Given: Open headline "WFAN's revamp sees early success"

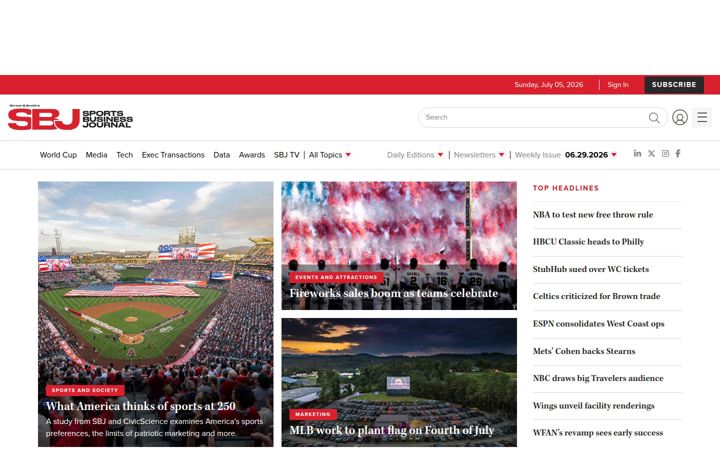Looking at the screenshot, I should tap(598, 433).
